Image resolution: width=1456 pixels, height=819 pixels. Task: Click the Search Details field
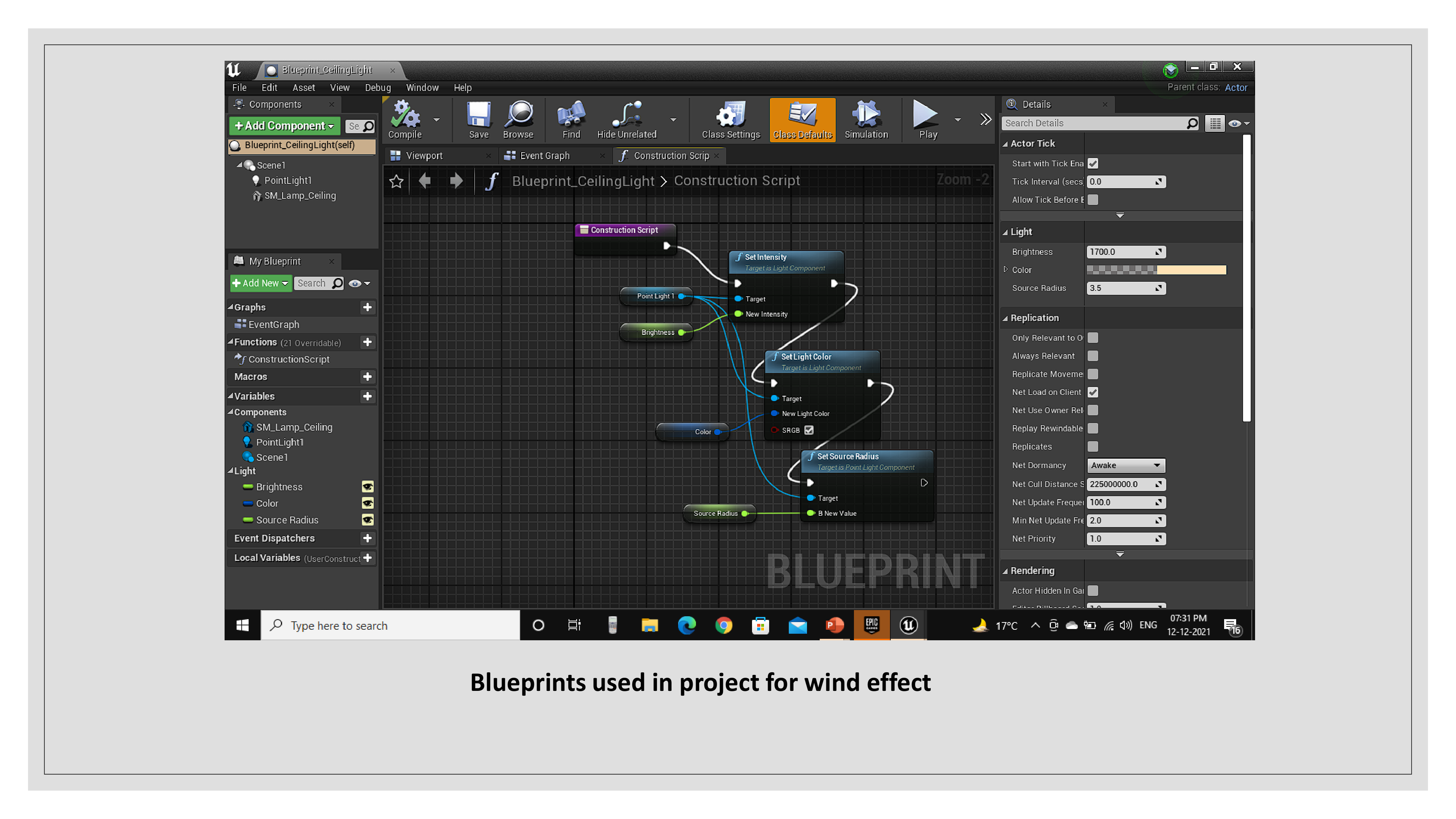(1100, 123)
